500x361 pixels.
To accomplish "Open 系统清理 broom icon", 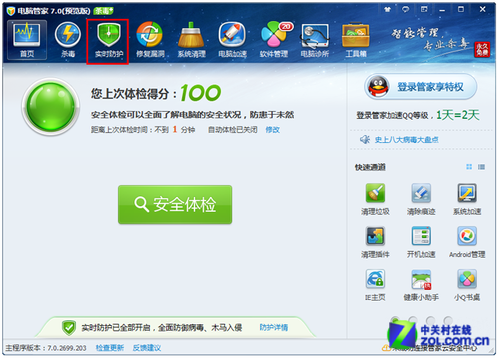I will 191,40.
